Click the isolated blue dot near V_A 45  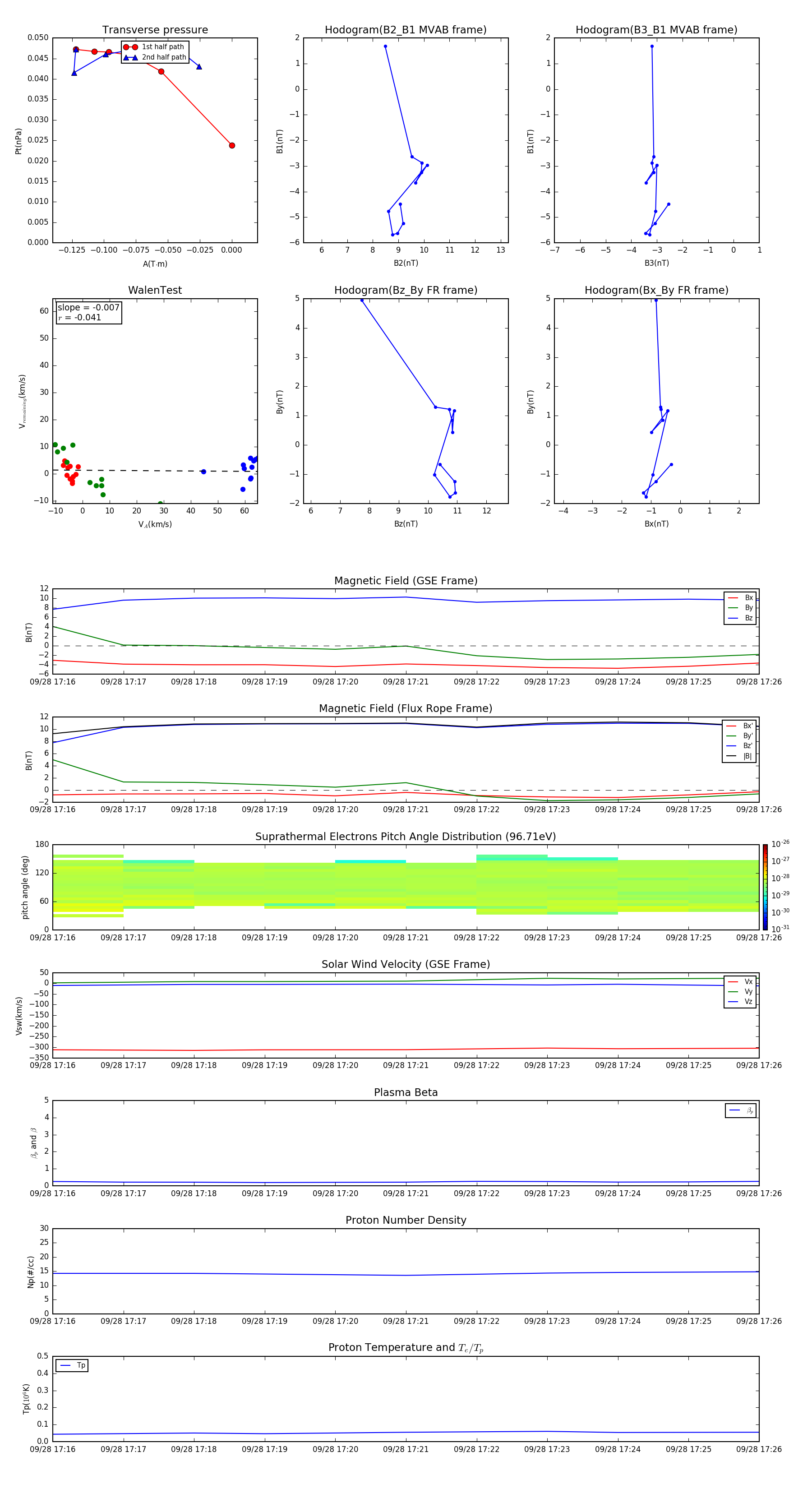pyautogui.click(x=203, y=472)
